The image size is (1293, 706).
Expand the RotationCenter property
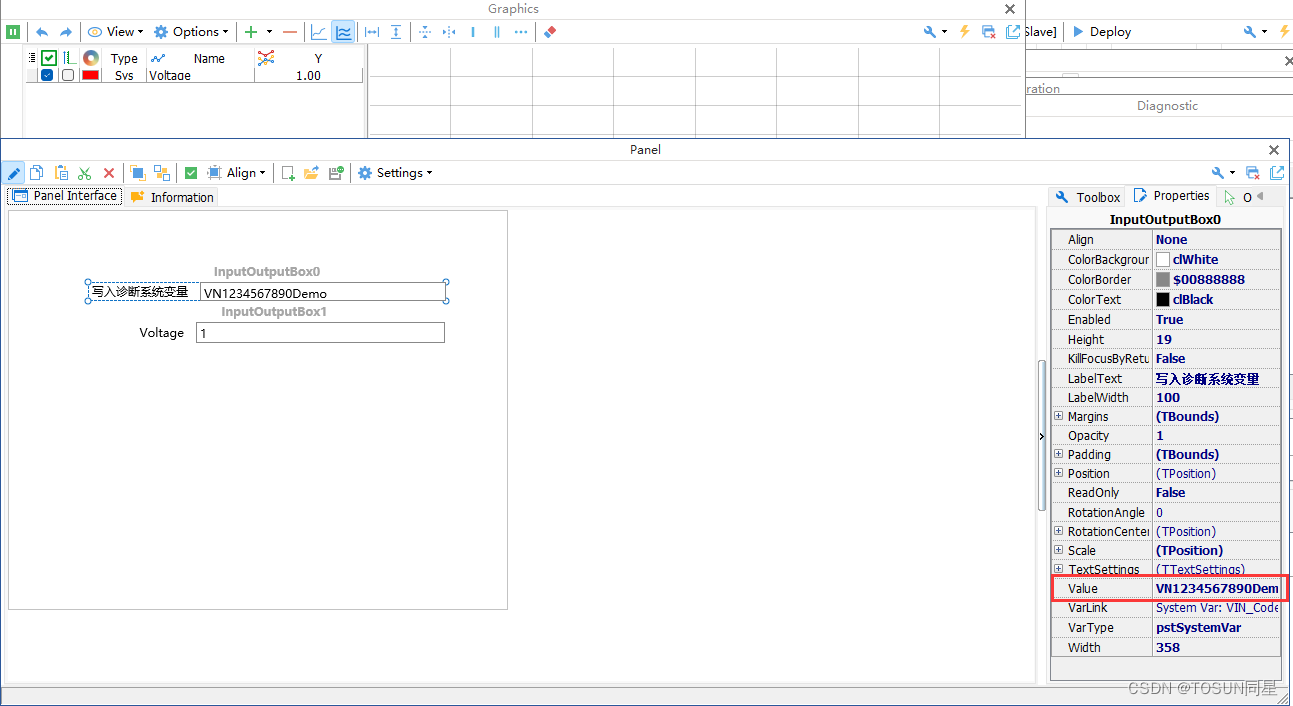point(1058,531)
